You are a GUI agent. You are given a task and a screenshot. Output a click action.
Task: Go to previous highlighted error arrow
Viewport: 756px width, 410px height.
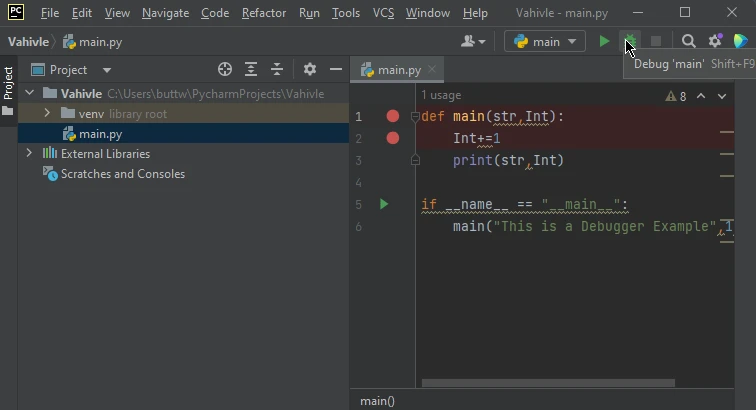[x=701, y=96]
